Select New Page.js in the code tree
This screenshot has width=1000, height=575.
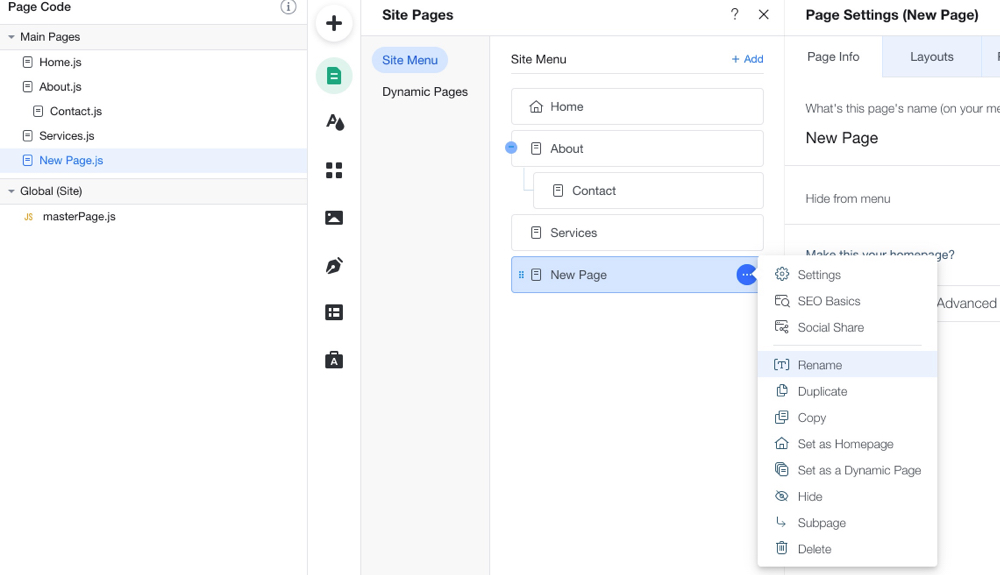pyautogui.click(x=153, y=161)
